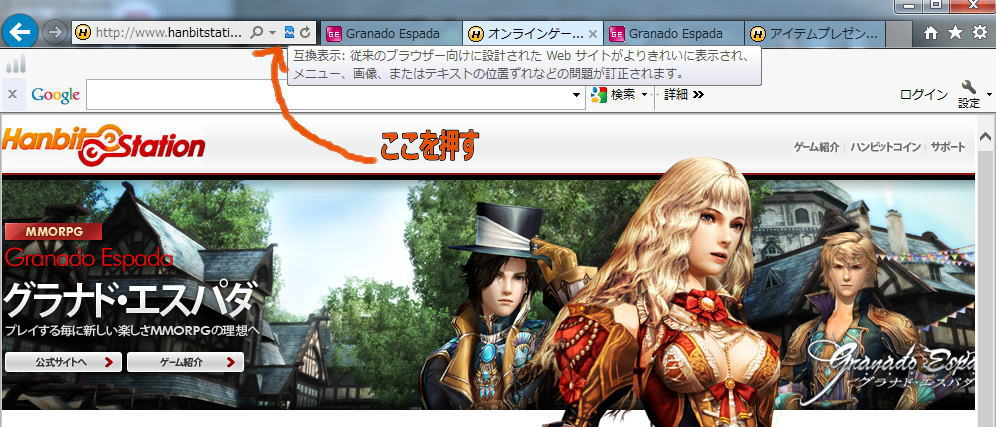Switch to the first Granado Espada tab
996x427 pixels.
[392, 33]
